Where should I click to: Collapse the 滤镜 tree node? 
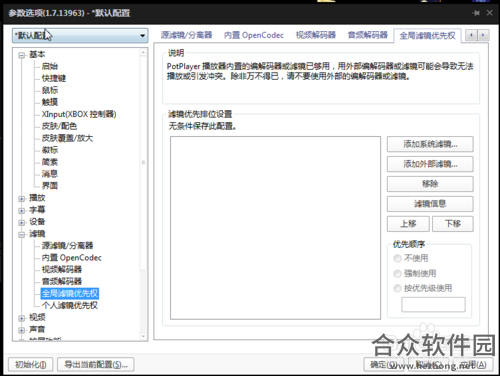pyautogui.click(x=22, y=235)
